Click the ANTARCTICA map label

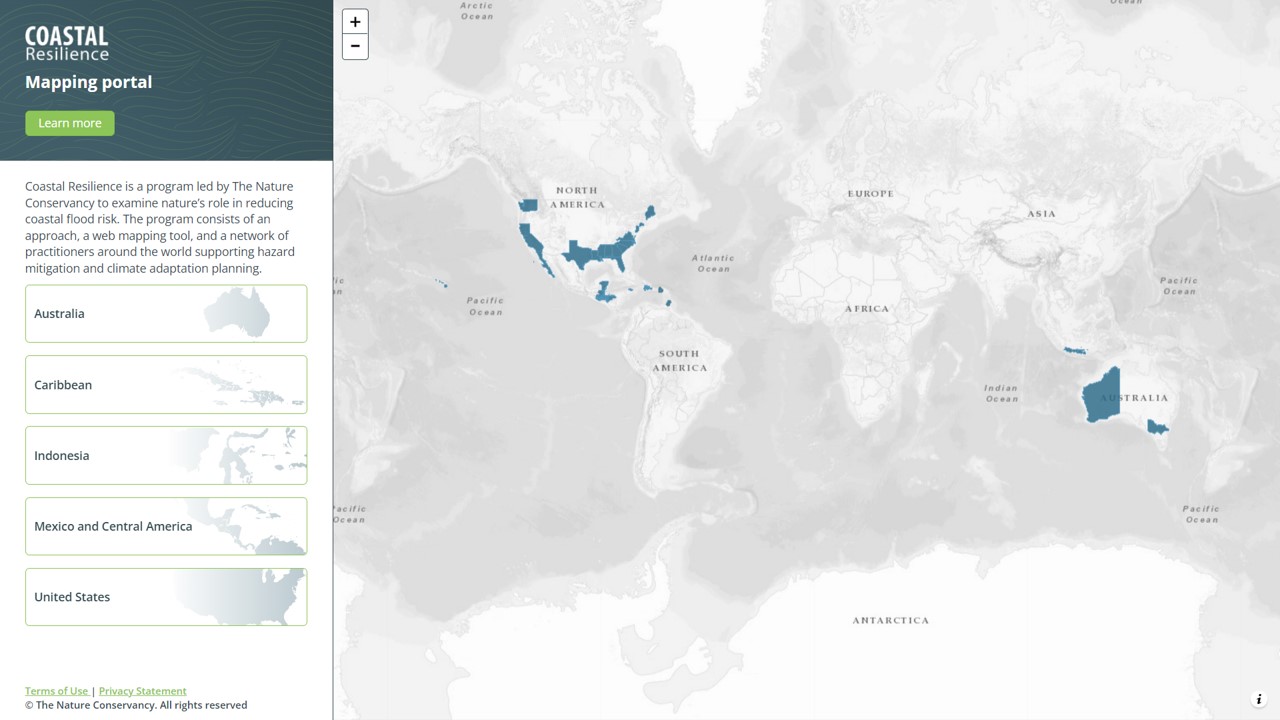[x=891, y=620]
